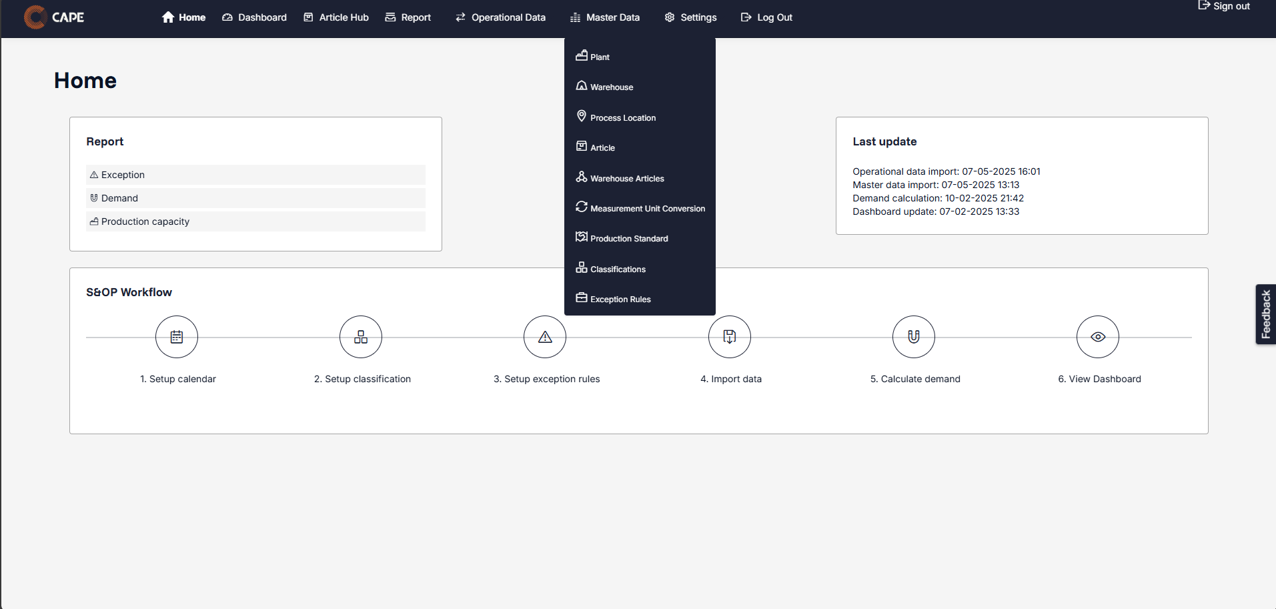Expand the Master Data menu
Viewport: 1276px width, 609px height.
click(604, 17)
